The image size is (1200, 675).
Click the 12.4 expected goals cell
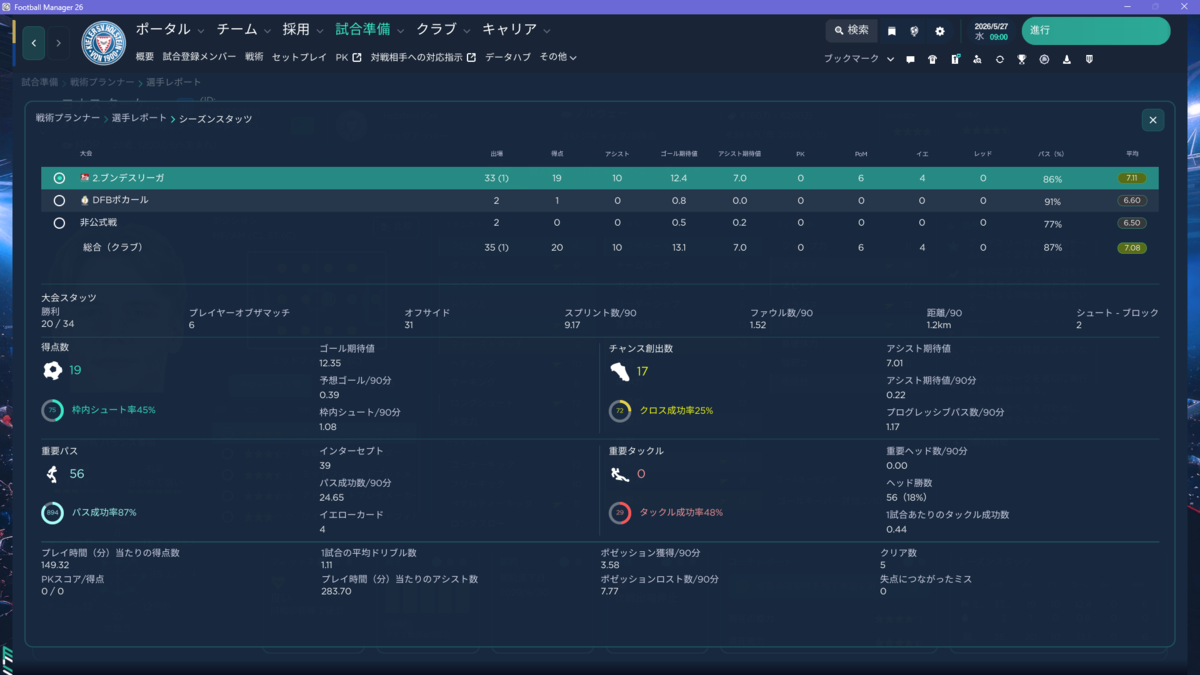pyautogui.click(x=679, y=179)
